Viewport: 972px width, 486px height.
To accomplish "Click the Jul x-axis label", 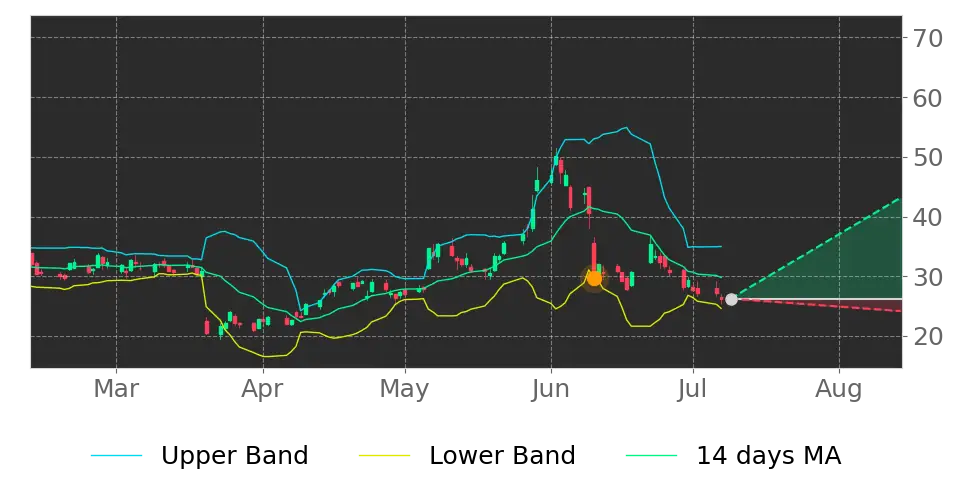I will [692, 389].
